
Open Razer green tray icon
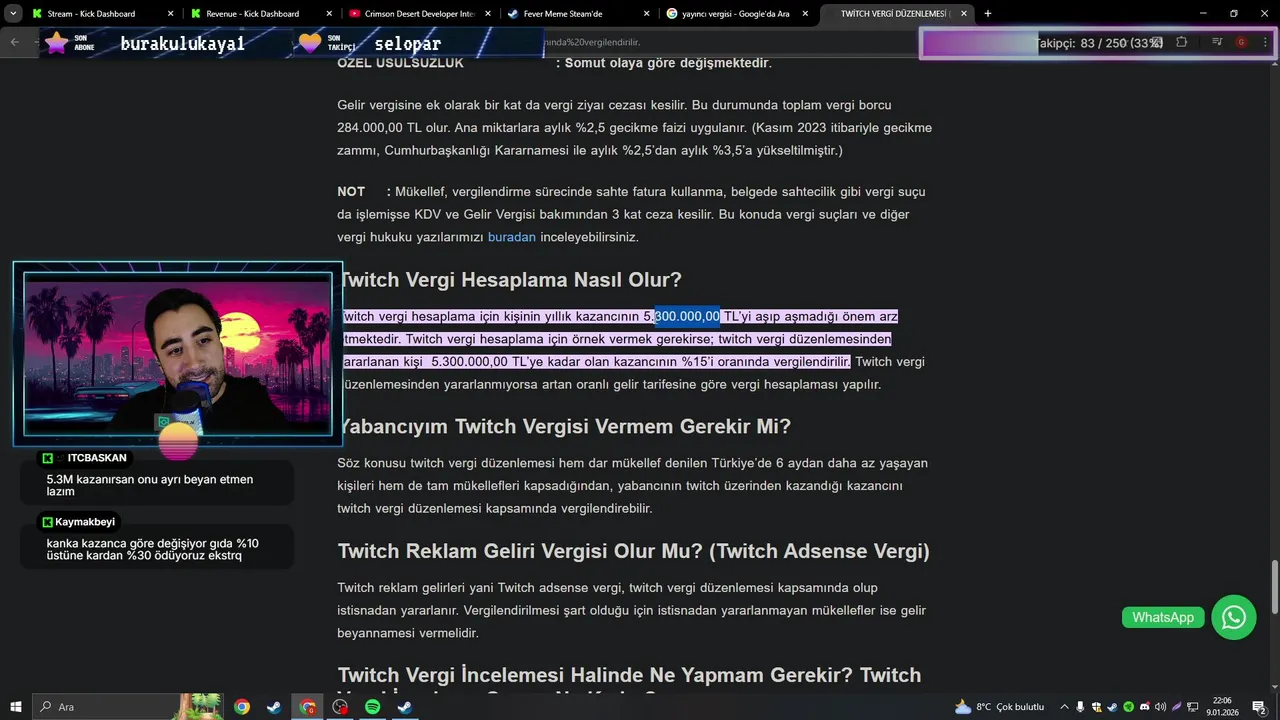click(x=1128, y=707)
